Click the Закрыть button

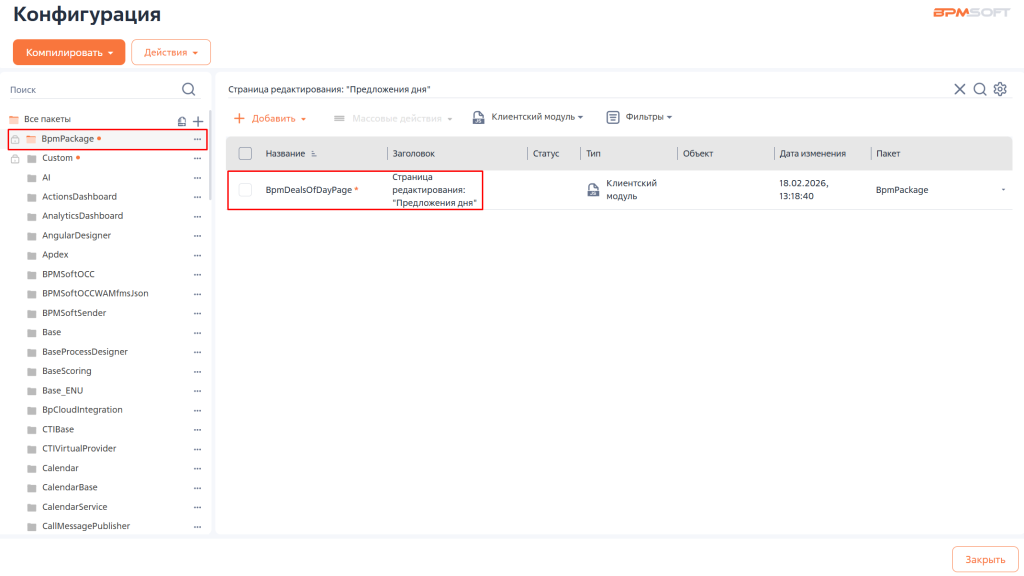[984, 560]
